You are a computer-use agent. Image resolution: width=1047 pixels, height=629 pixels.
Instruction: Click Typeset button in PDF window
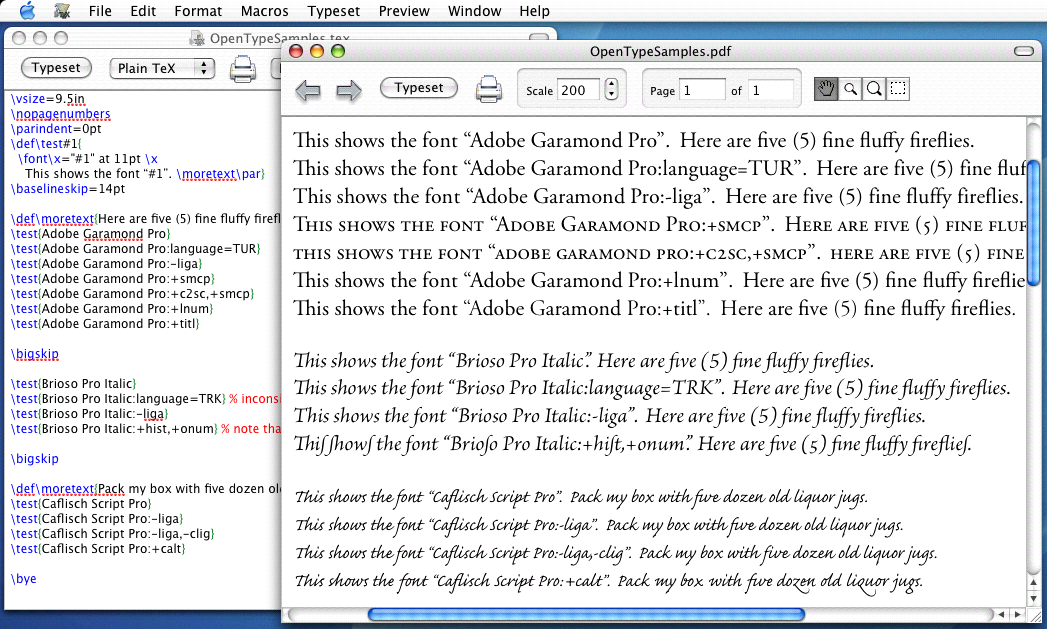click(x=419, y=87)
